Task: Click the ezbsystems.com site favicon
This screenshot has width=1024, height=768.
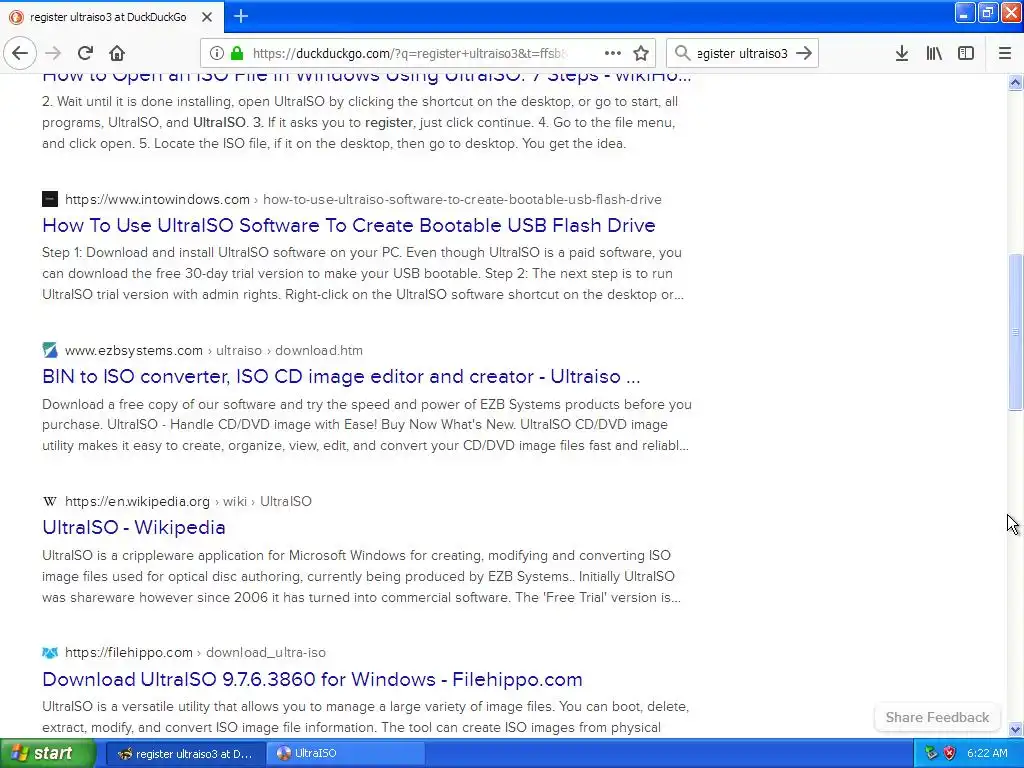Action: pos(50,350)
